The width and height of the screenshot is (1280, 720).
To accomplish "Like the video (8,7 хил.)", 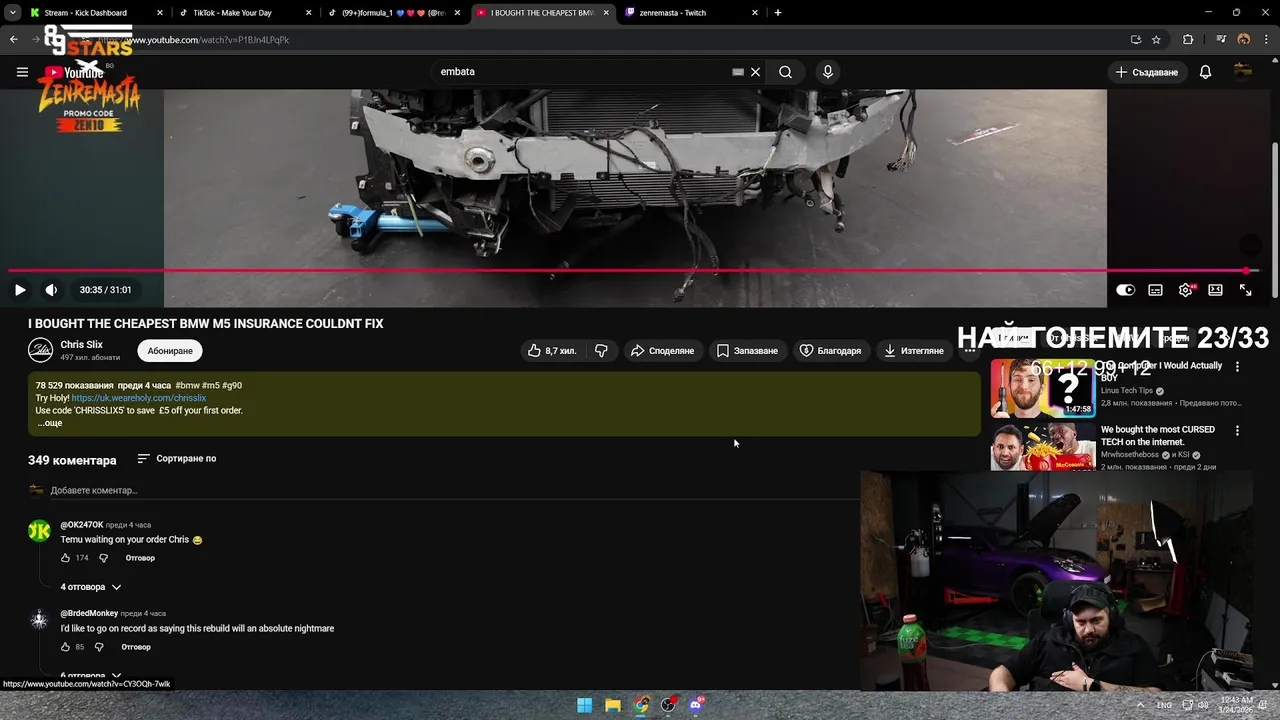I will tap(553, 351).
